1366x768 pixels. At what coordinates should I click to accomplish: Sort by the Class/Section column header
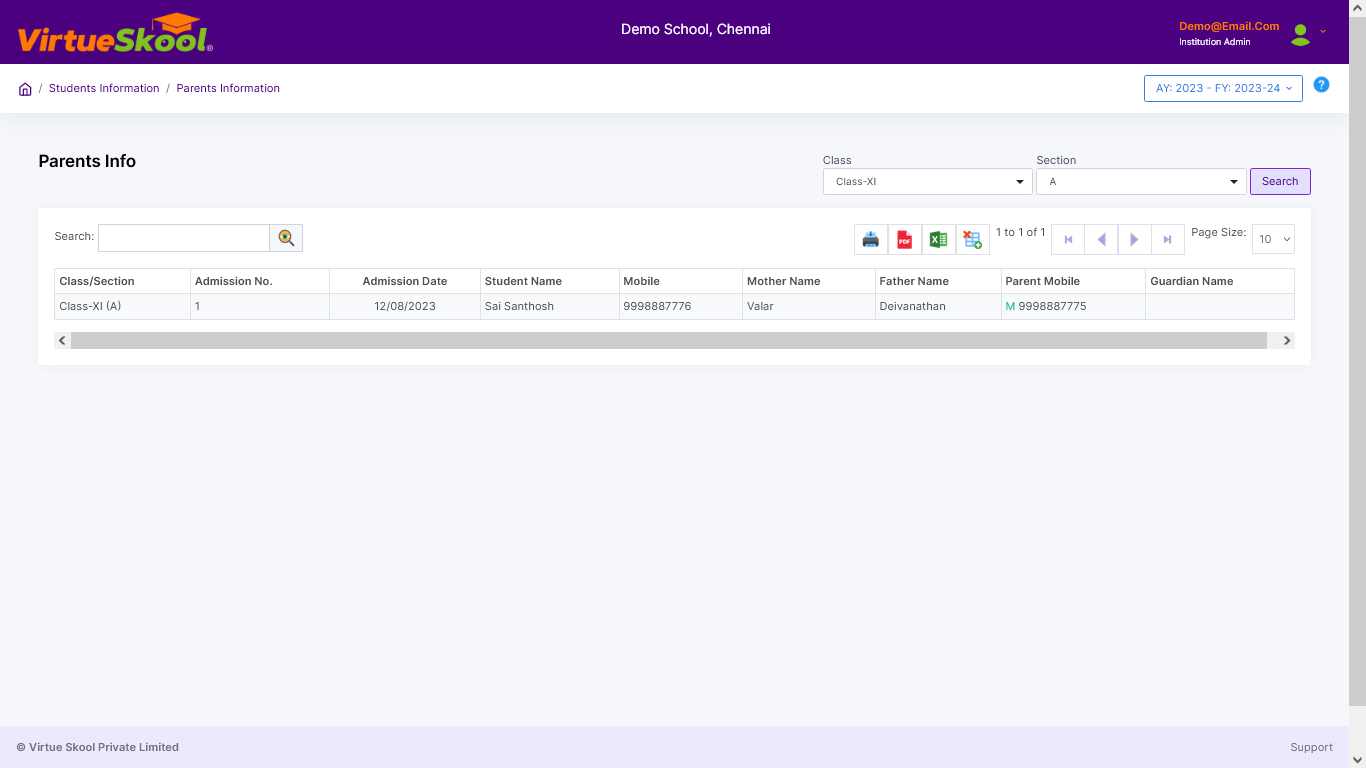(122, 281)
